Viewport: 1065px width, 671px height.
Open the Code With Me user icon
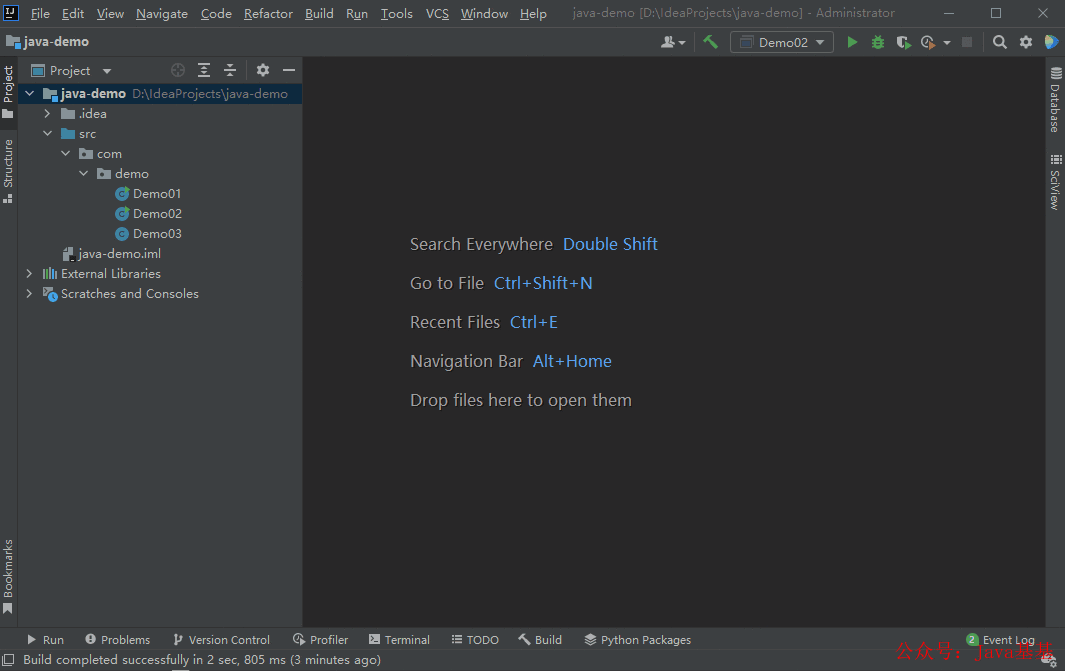(672, 42)
